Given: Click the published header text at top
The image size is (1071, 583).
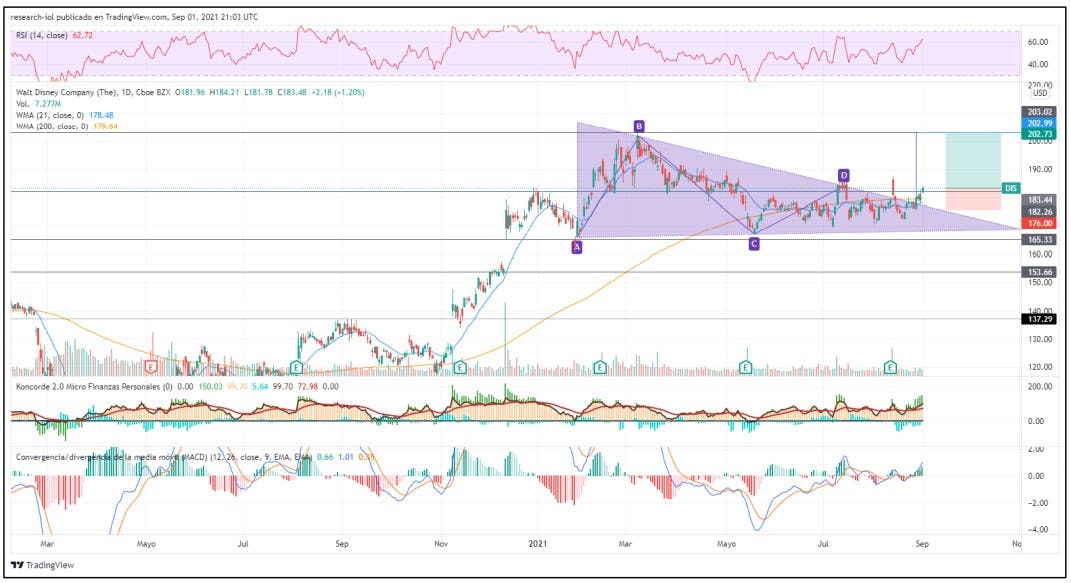Looking at the screenshot, I should point(135,16).
